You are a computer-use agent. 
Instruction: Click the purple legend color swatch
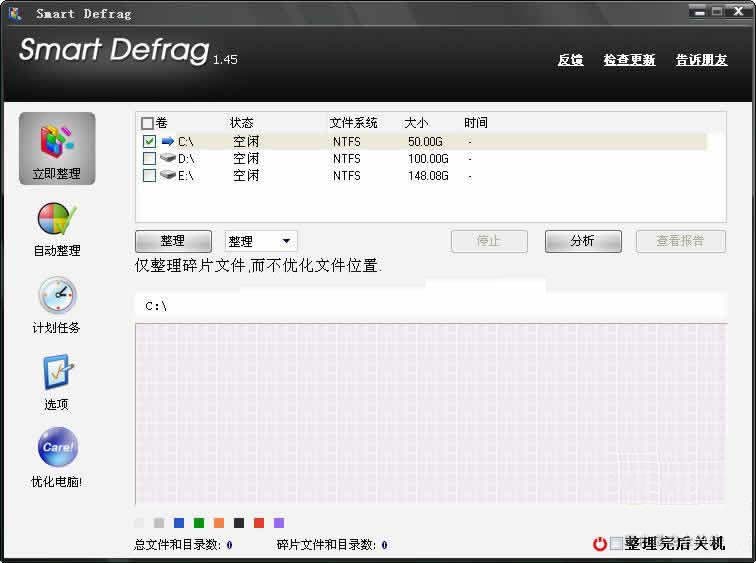[279, 523]
